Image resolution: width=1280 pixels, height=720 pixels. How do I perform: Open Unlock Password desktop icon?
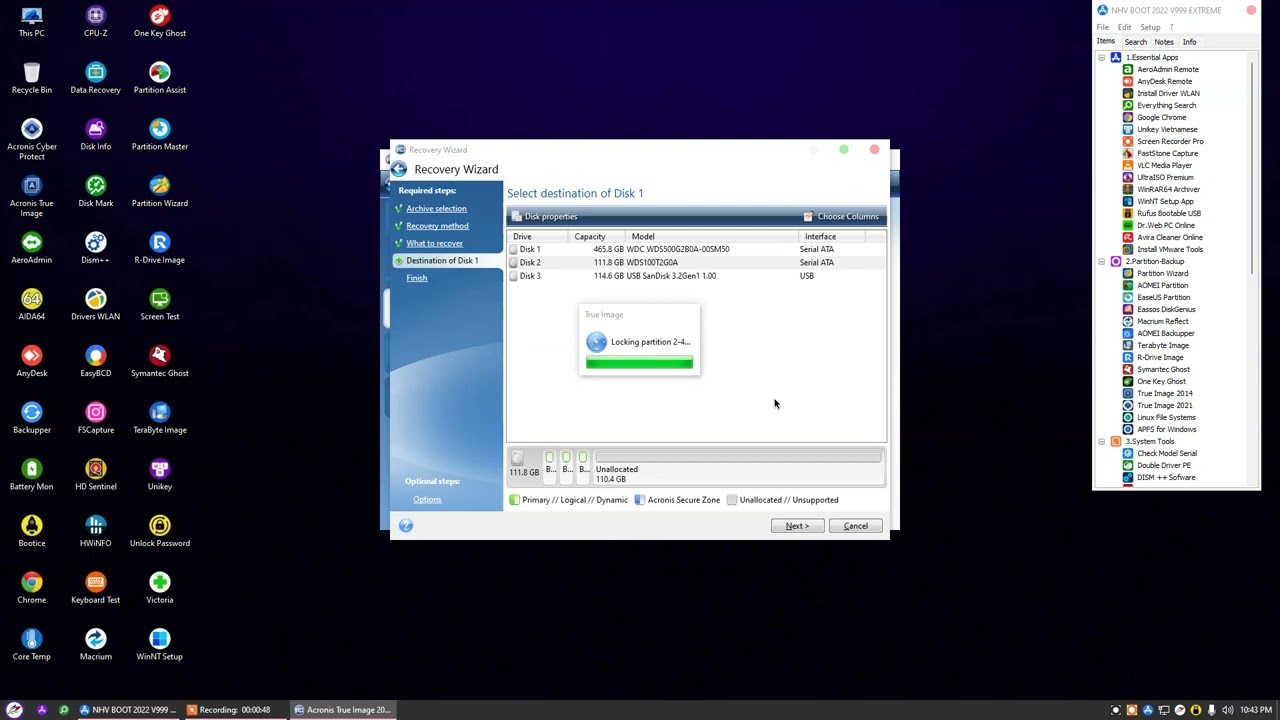pos(160,532)
